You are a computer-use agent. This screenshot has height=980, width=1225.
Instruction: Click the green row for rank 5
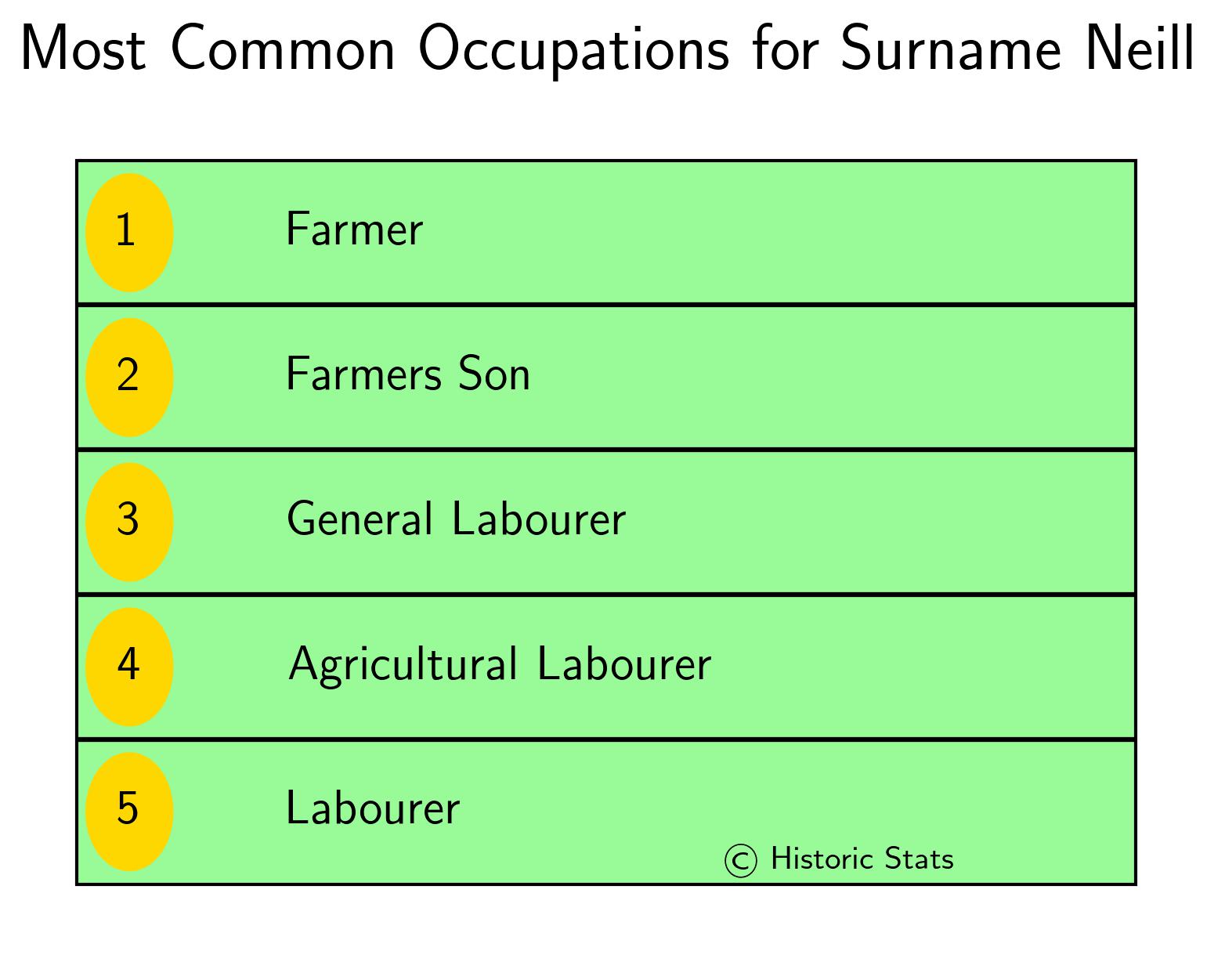(x=606, y=812)
